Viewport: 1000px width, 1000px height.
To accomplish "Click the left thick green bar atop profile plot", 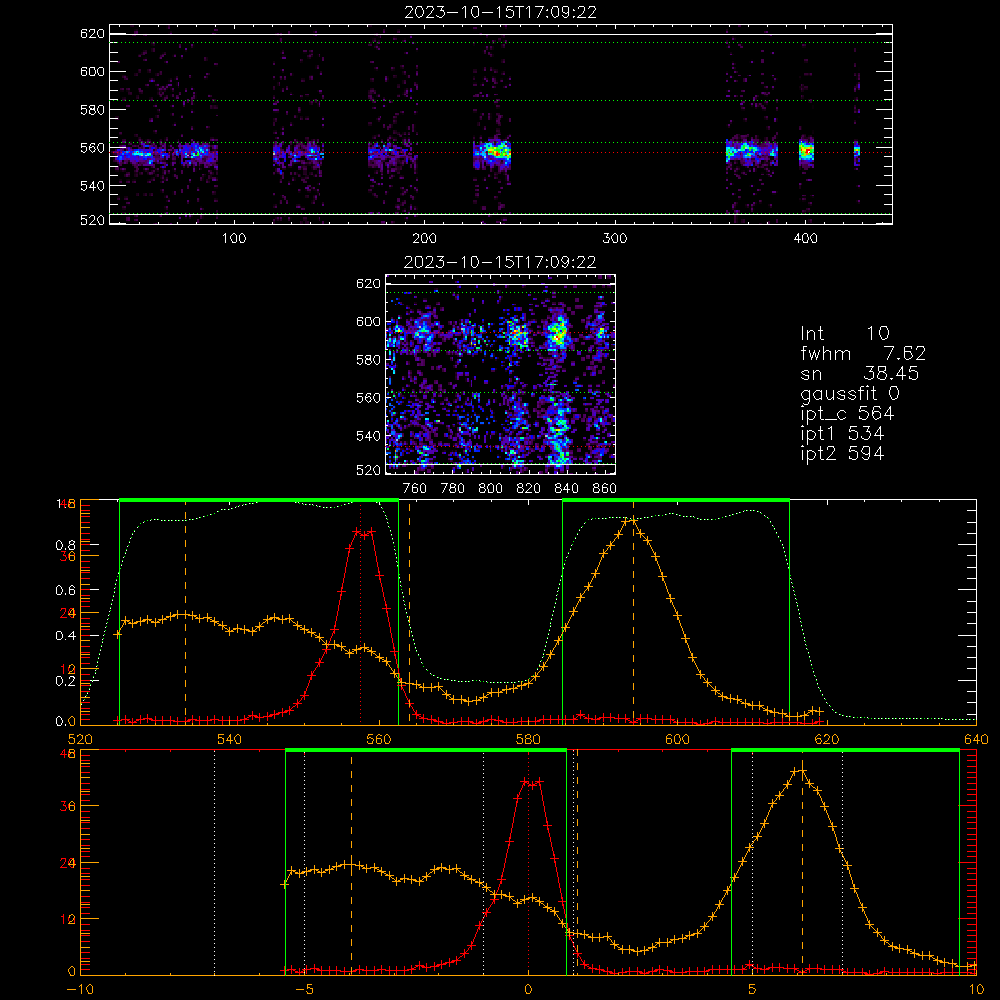I will coord(259,500).
